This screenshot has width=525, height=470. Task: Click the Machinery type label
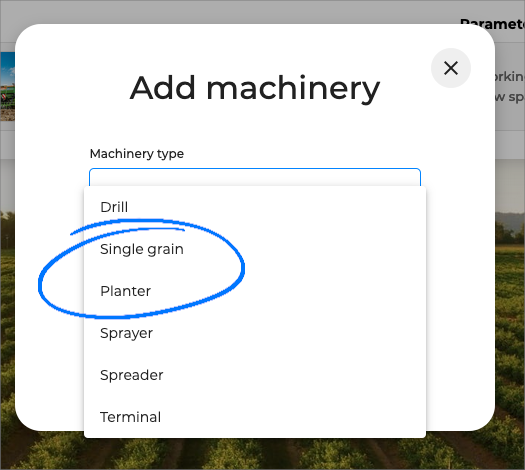point(137,154)
